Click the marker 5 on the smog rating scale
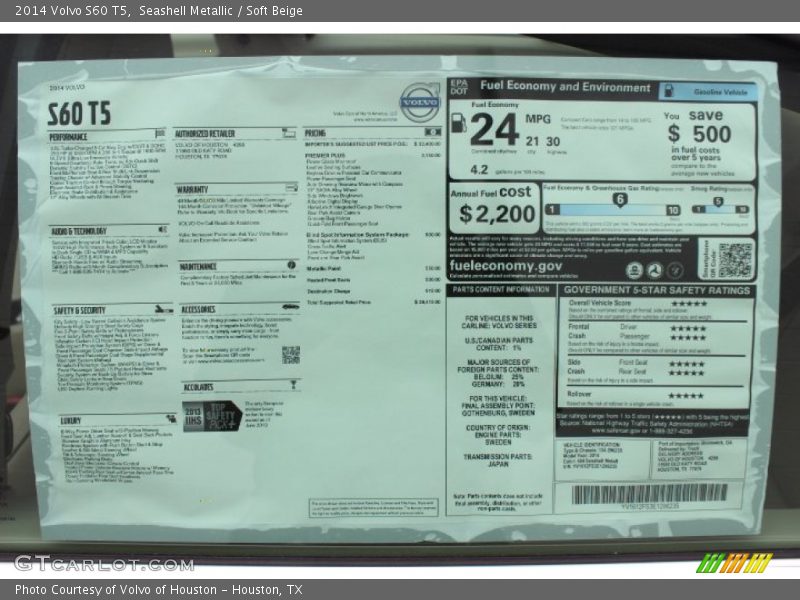The height and width of the screenshot is (600, 800). [x=718, y=202]
